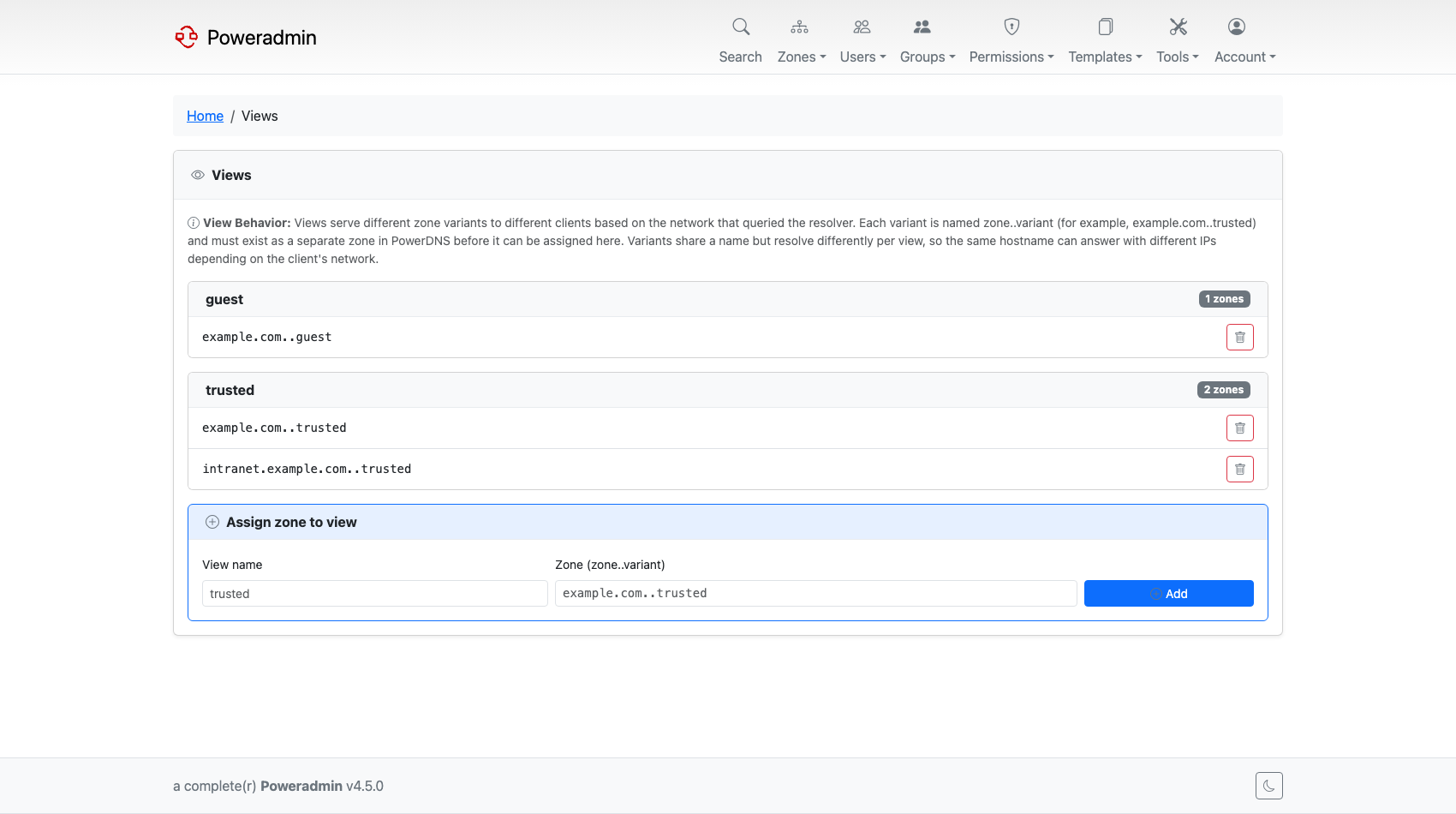Click the Views breadcrumb text
This screenshot has width=1456, height=814.
click(x=260, y=116)
